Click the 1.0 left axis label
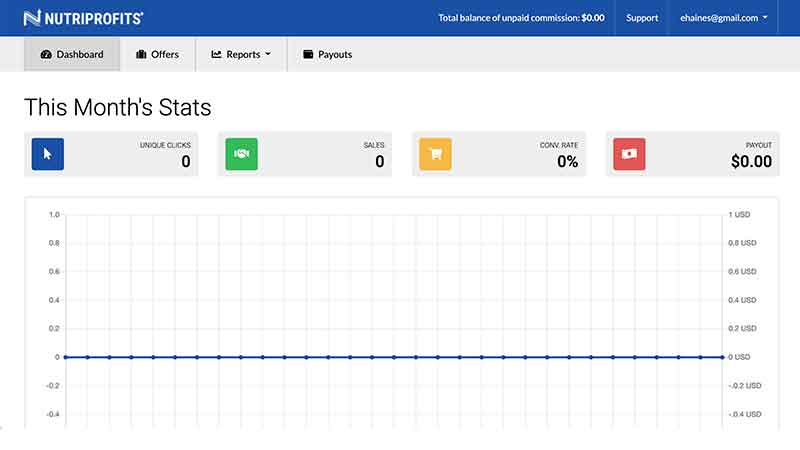 pos(54,215)
